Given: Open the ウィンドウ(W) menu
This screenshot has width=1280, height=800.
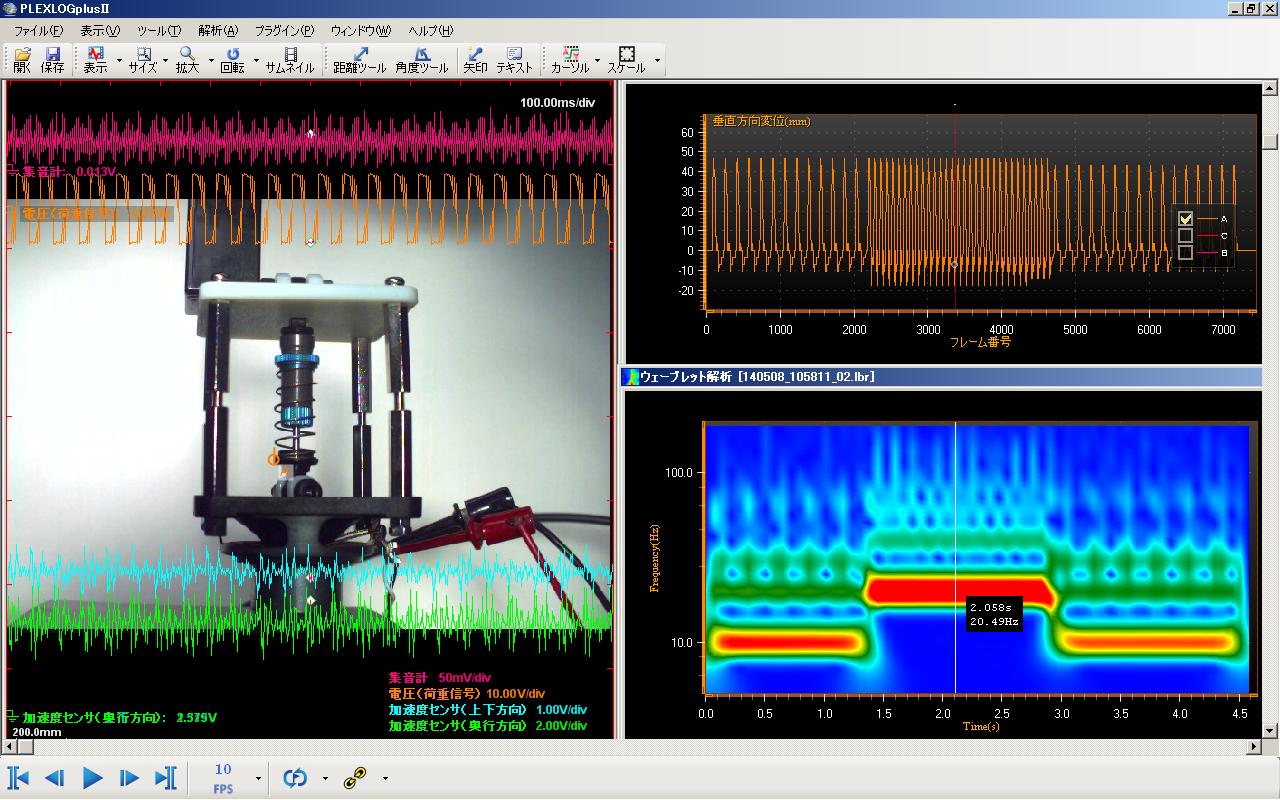Looking at the screenshot, I should coord(361,30).
